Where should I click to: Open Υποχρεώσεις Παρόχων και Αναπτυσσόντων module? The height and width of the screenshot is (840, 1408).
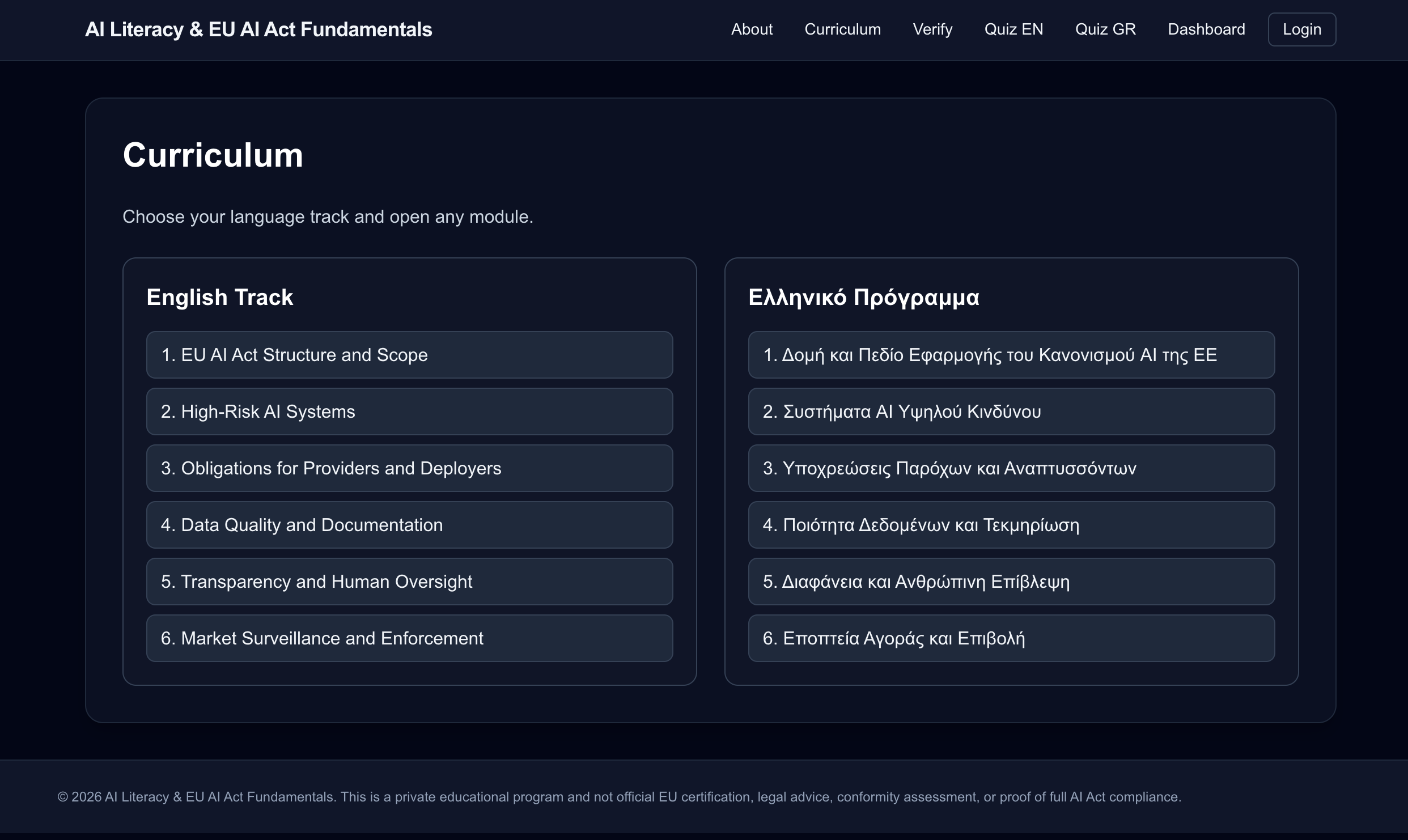click(x=1012, y=468)
